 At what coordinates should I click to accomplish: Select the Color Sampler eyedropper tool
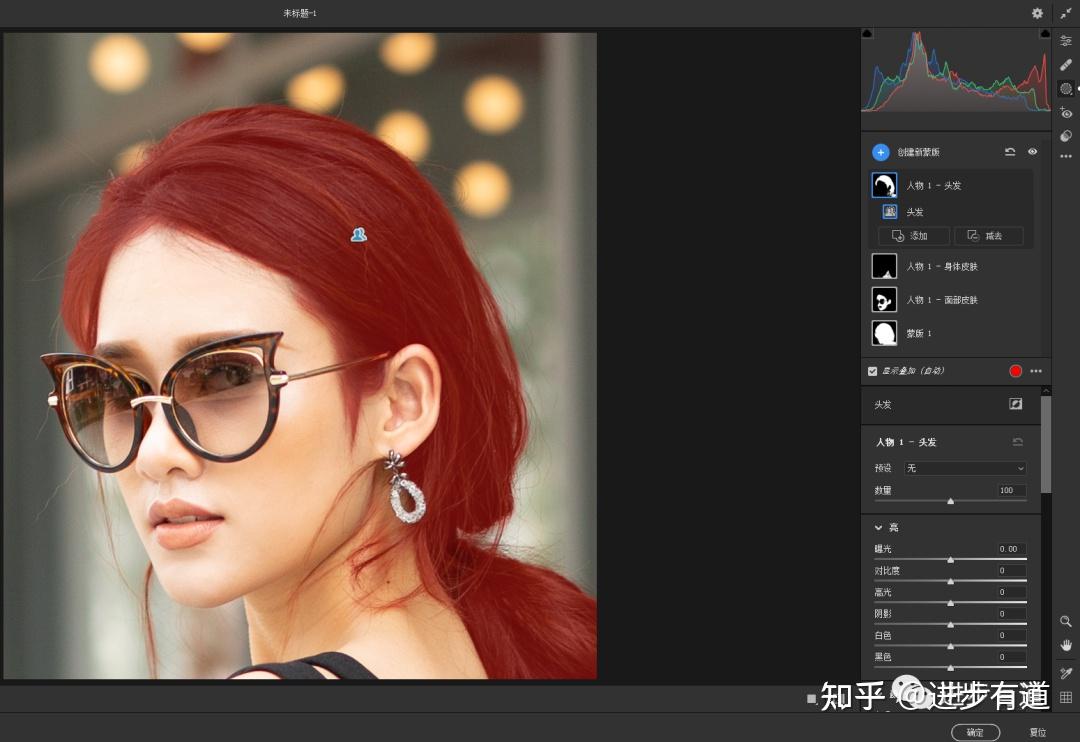(1066, 673)
